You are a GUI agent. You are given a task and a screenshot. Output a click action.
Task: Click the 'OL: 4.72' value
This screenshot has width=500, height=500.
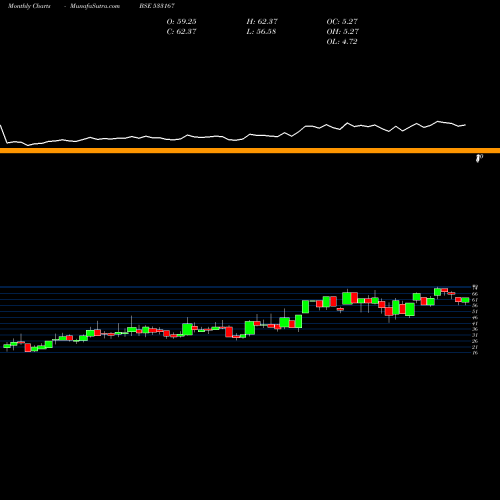coord(342,41)
